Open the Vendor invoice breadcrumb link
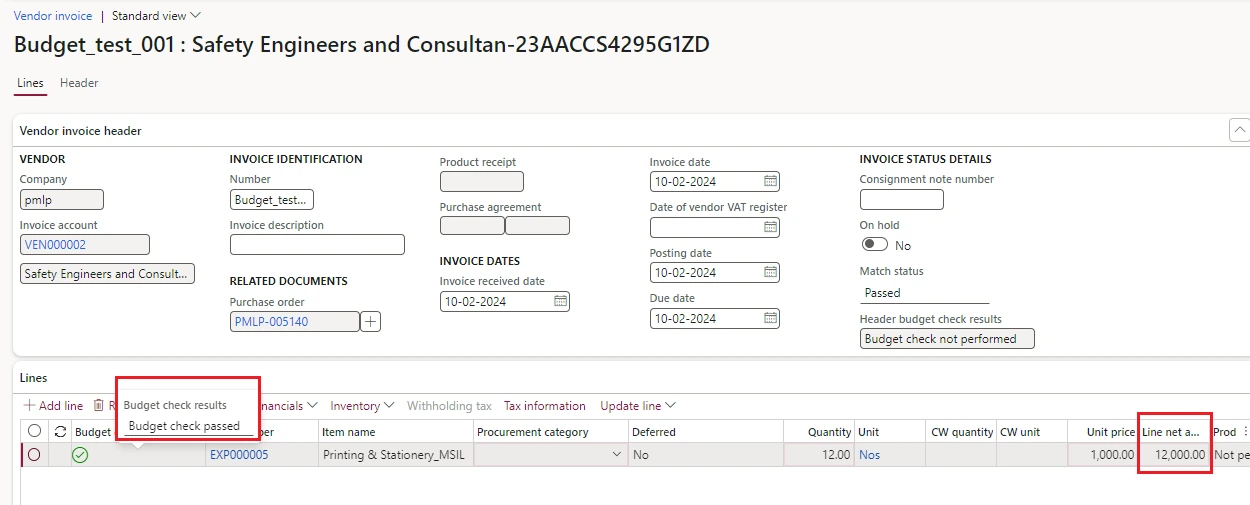Image resolution: width=1250 pixels, height=505 pixels. (53, 16)
